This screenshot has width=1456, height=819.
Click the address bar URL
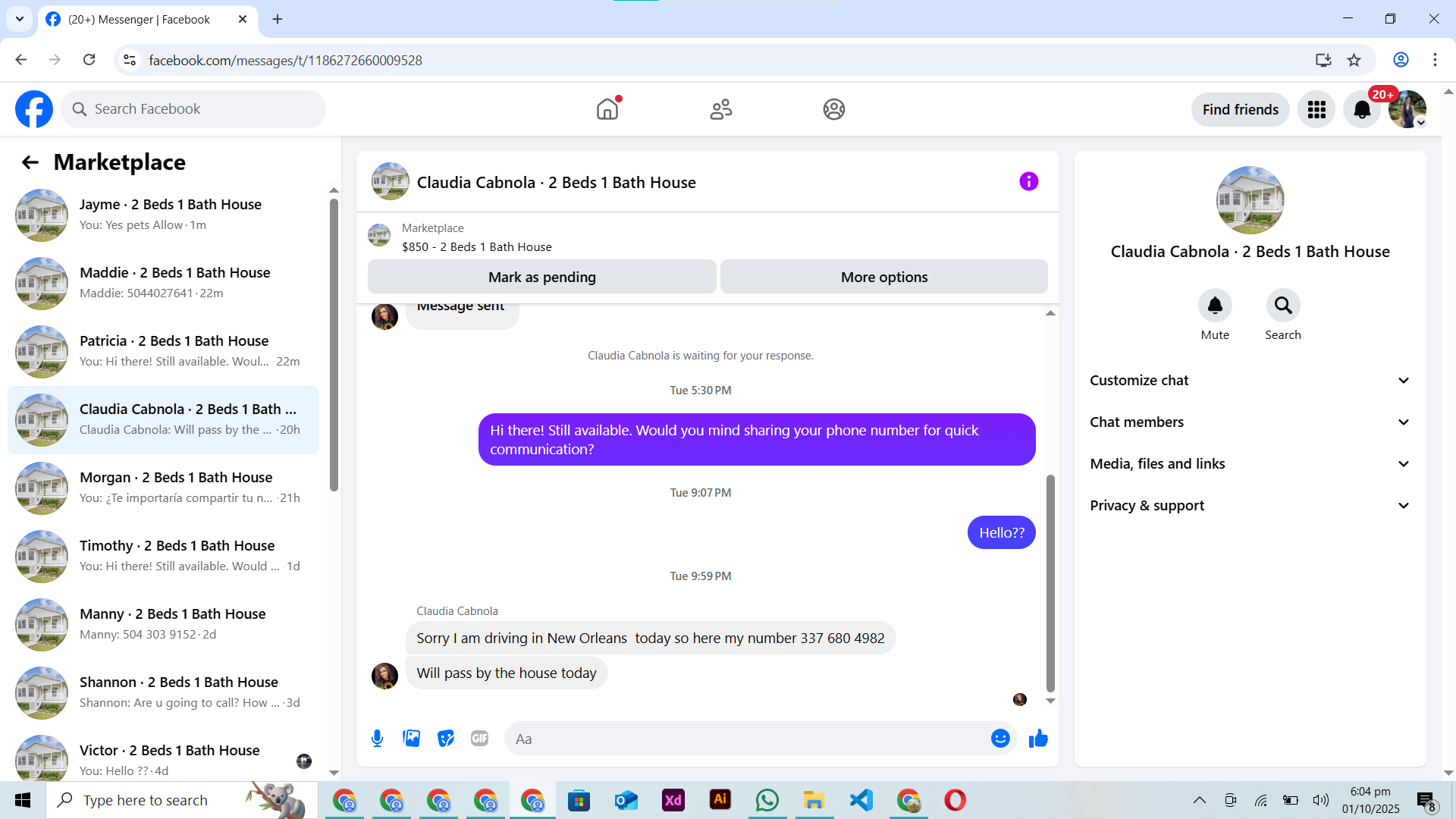click(x=285, y=61)
